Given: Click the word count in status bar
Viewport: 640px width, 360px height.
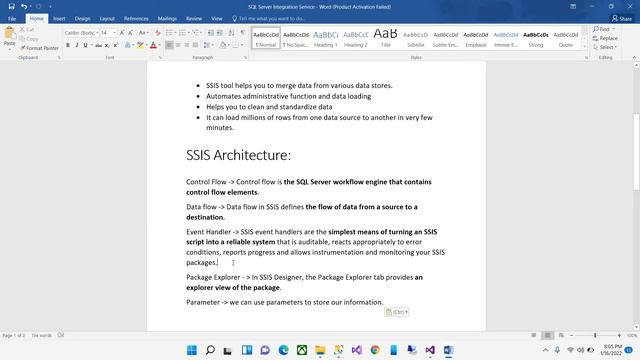Looking at the screenshot, I should [x=42, y=336].
